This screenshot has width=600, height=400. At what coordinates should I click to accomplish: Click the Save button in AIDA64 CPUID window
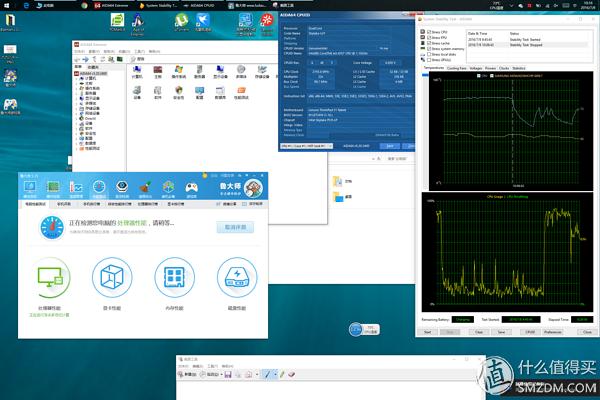(390, 146)
